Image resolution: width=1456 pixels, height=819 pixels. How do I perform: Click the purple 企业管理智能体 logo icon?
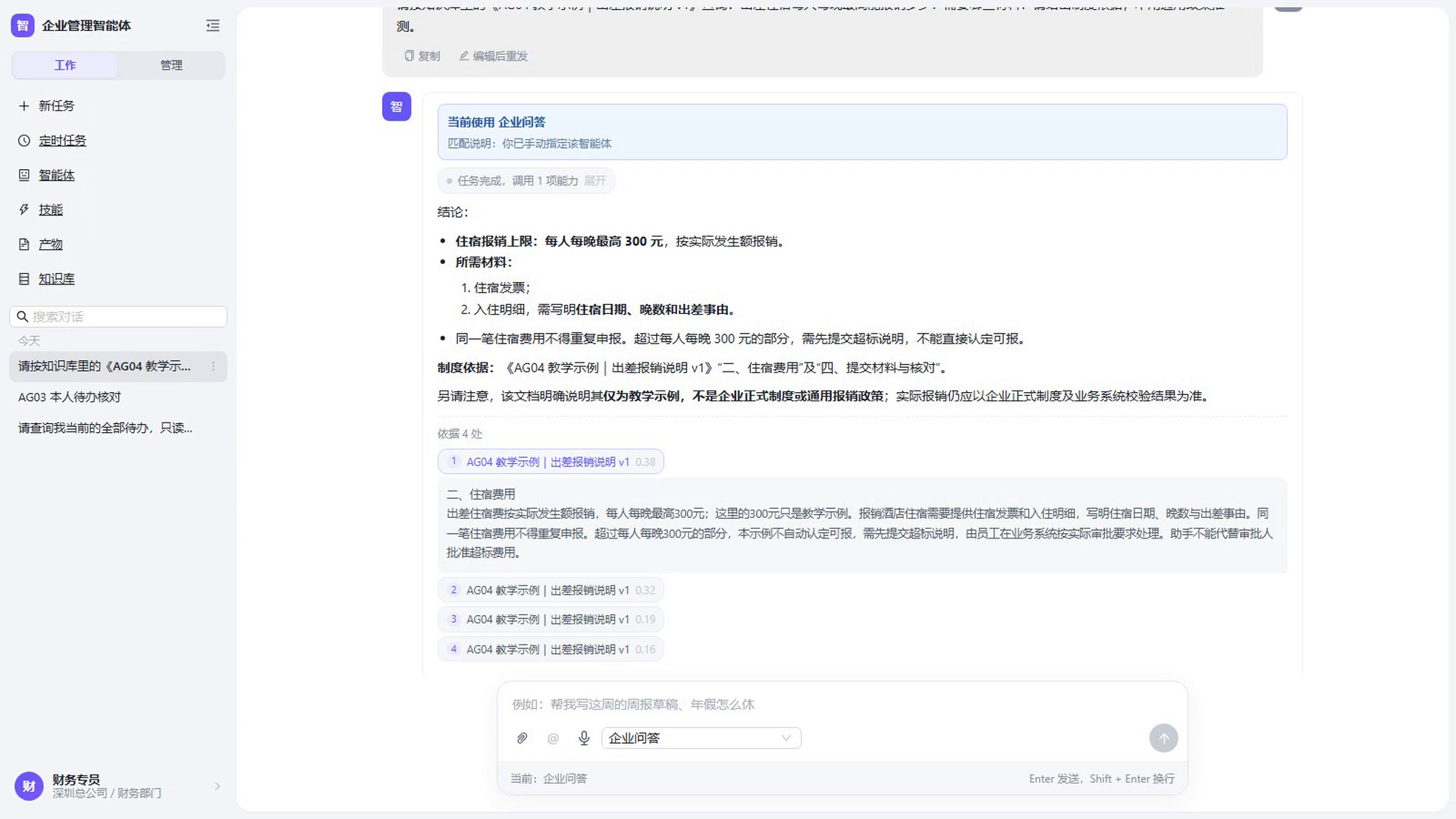[x=23, y=26]
